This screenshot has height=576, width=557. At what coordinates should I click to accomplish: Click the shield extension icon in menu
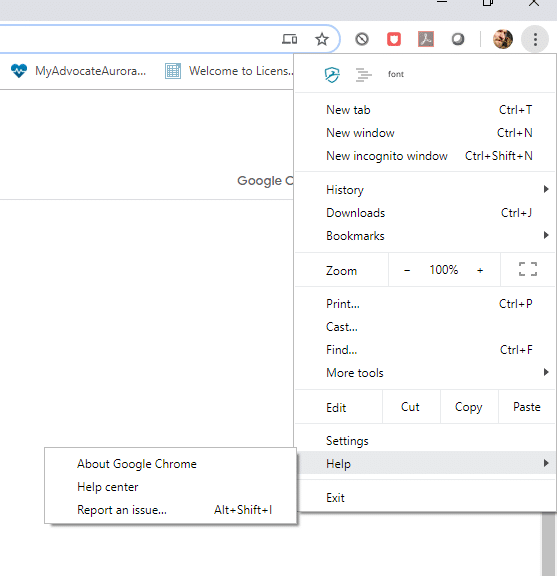click(x=332, y=75)
